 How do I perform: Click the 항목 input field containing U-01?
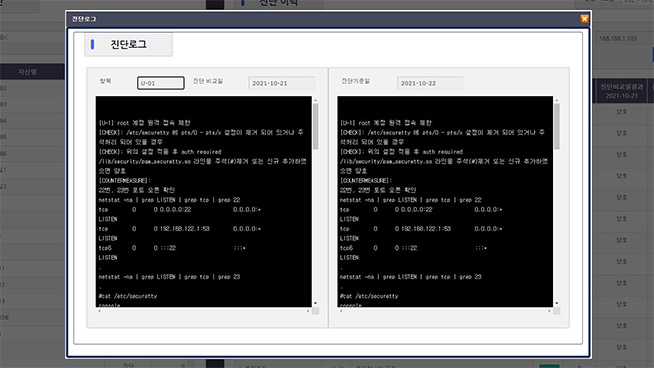(161, 83)
